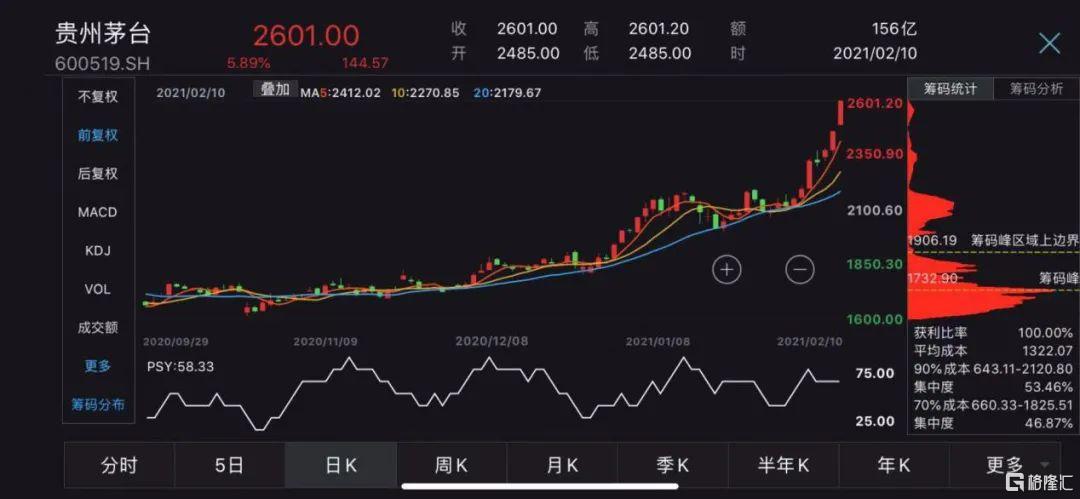Show the MACD indicator
1080x499 pixels.
coord(98,212)
